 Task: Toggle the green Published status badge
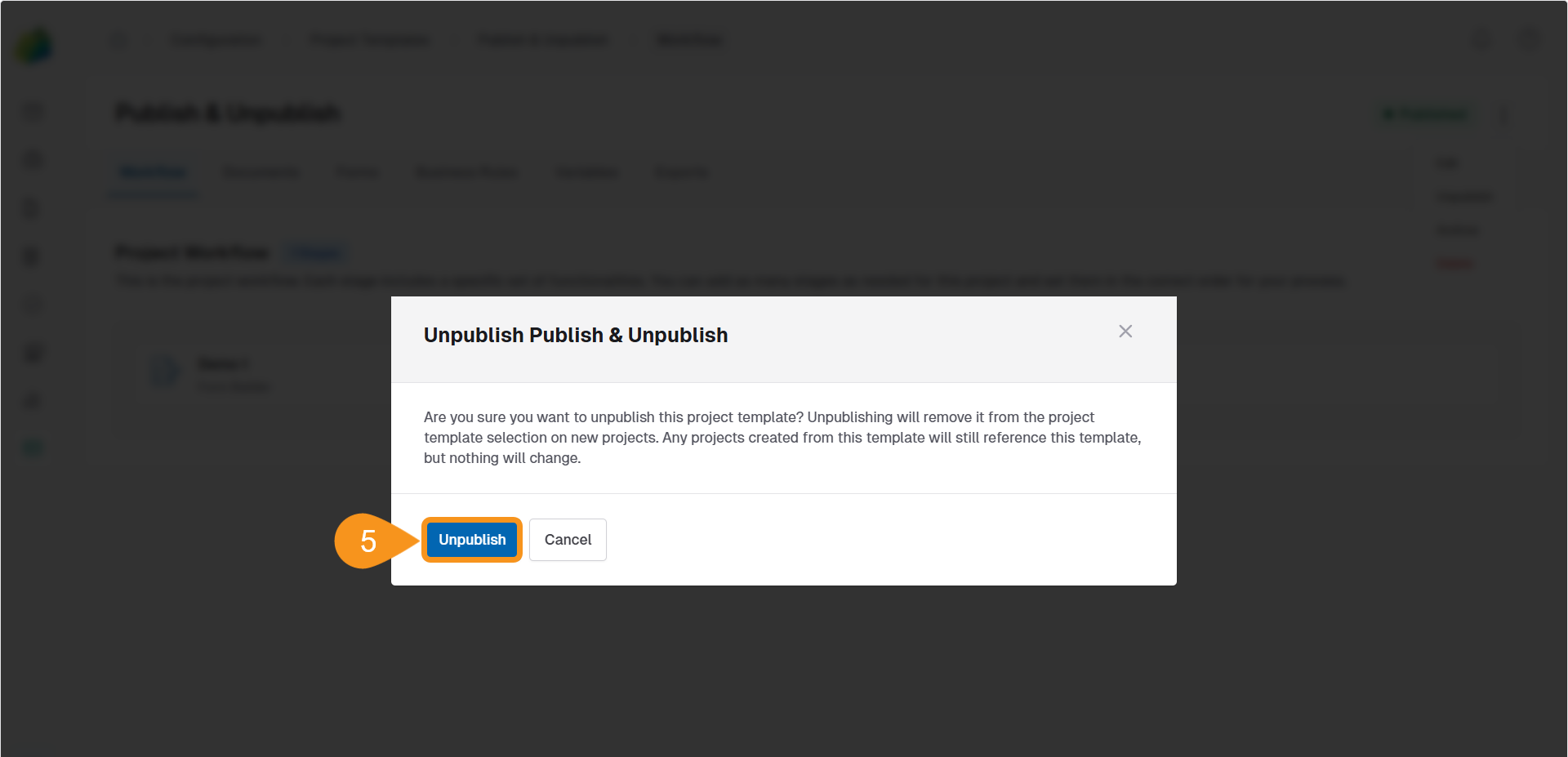1426,114
